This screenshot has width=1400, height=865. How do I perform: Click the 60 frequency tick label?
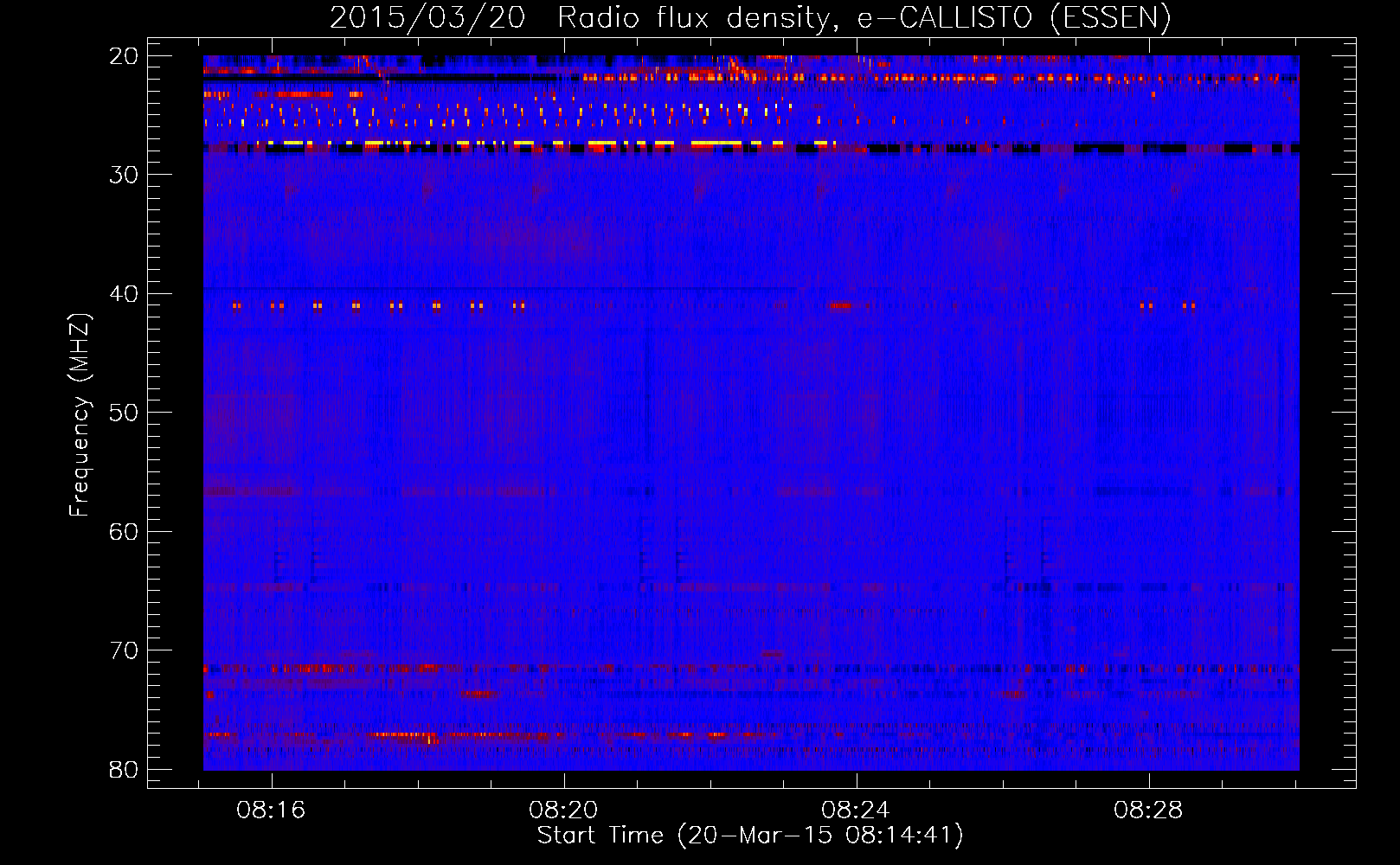(124, 532)
